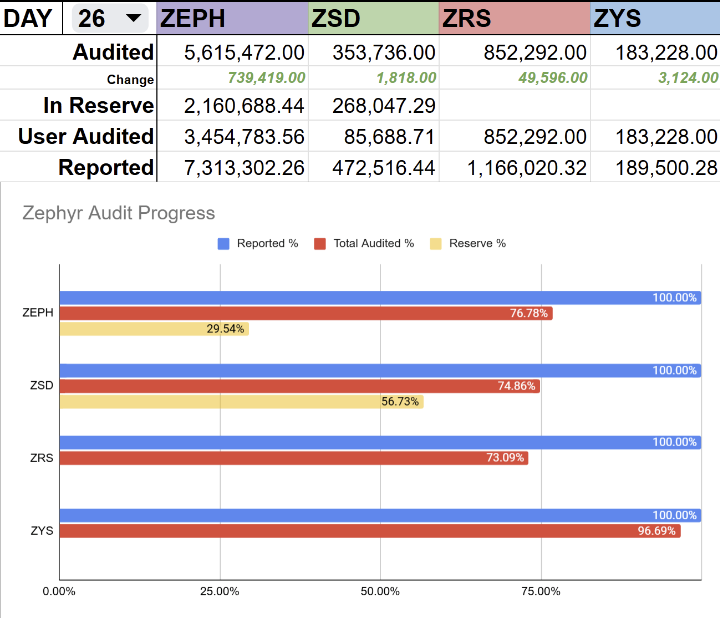Select reserve value 2,160,688.44

coord(244,106)
